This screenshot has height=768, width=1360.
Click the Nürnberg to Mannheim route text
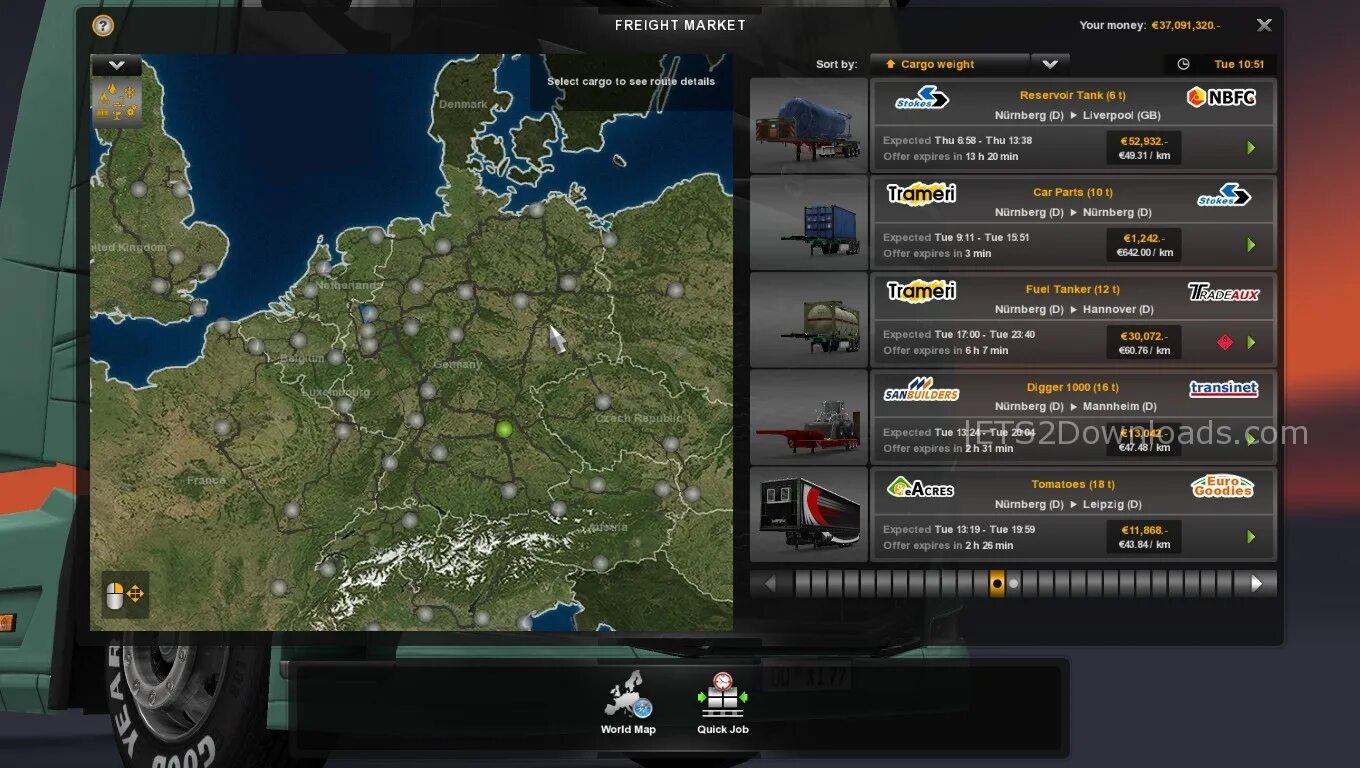coord(1075,406)
